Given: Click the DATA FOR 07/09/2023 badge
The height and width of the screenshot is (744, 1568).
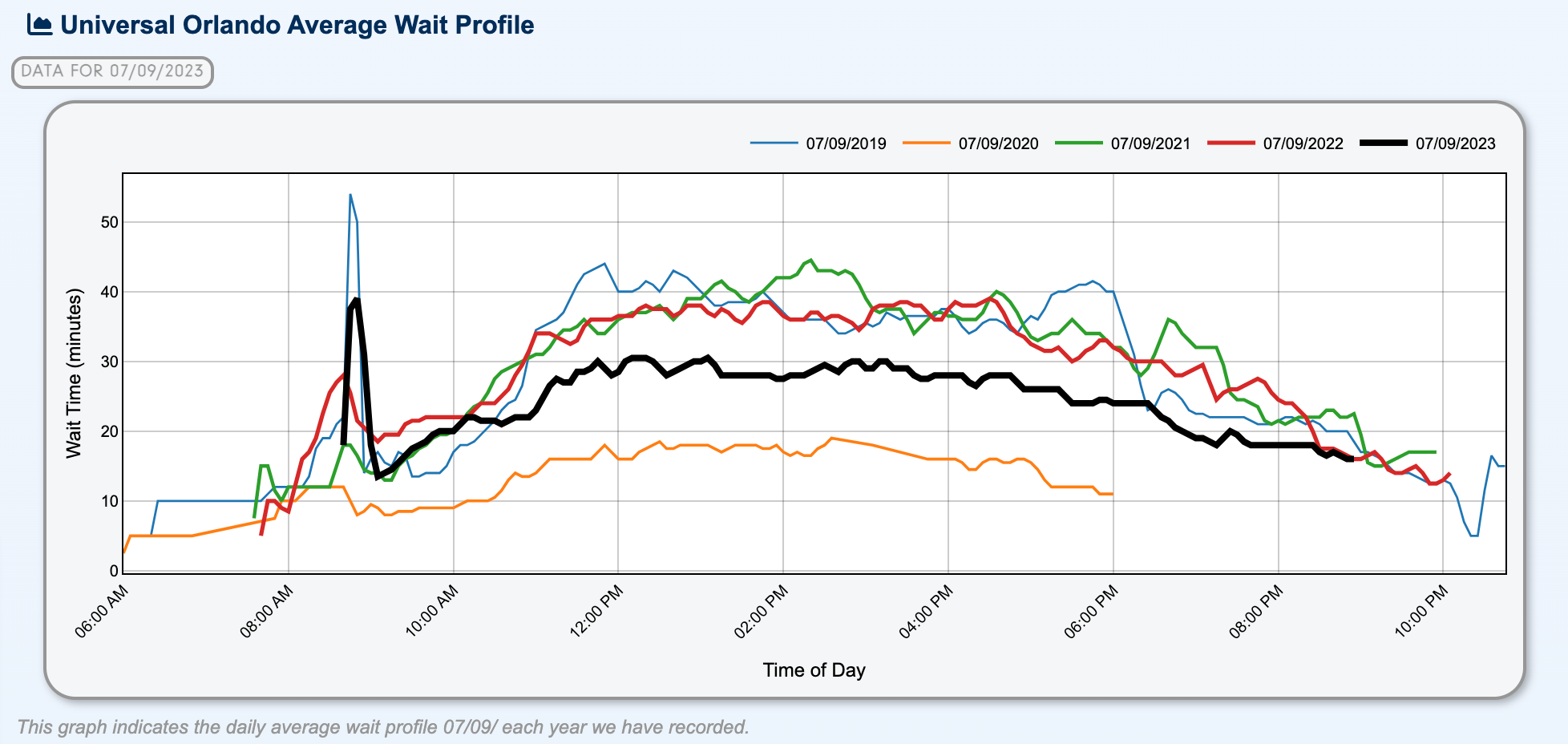Looking at the screenshot, I should [112, 71].
